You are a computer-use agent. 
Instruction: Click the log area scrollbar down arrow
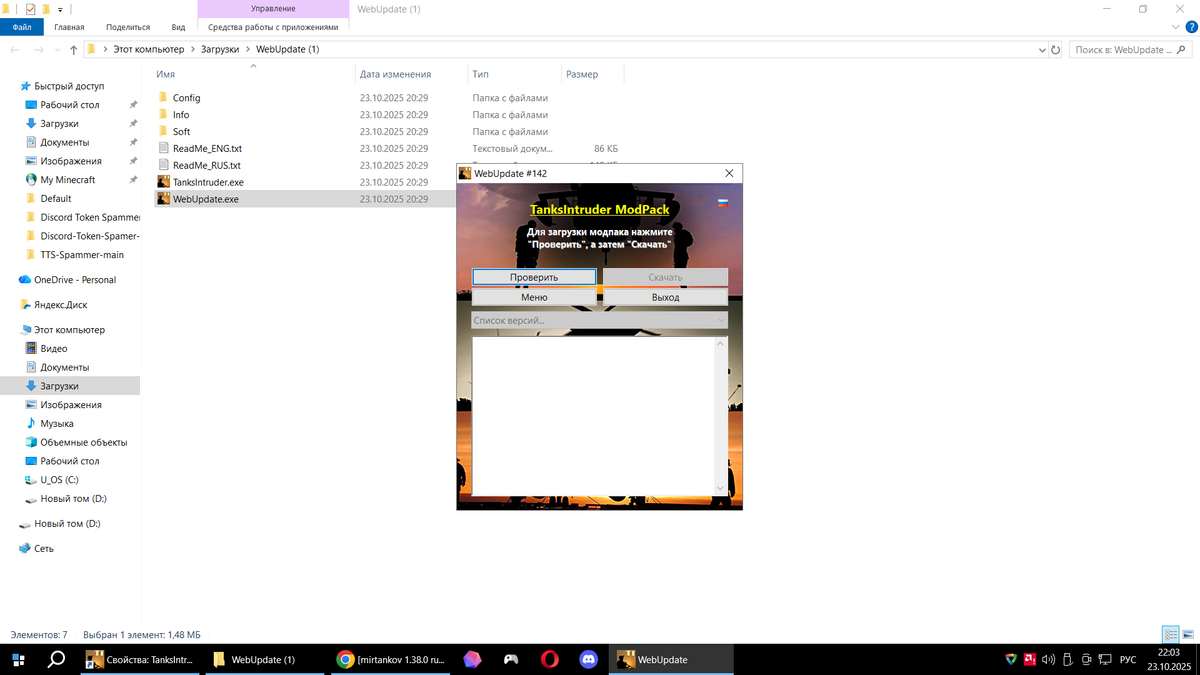721,488
